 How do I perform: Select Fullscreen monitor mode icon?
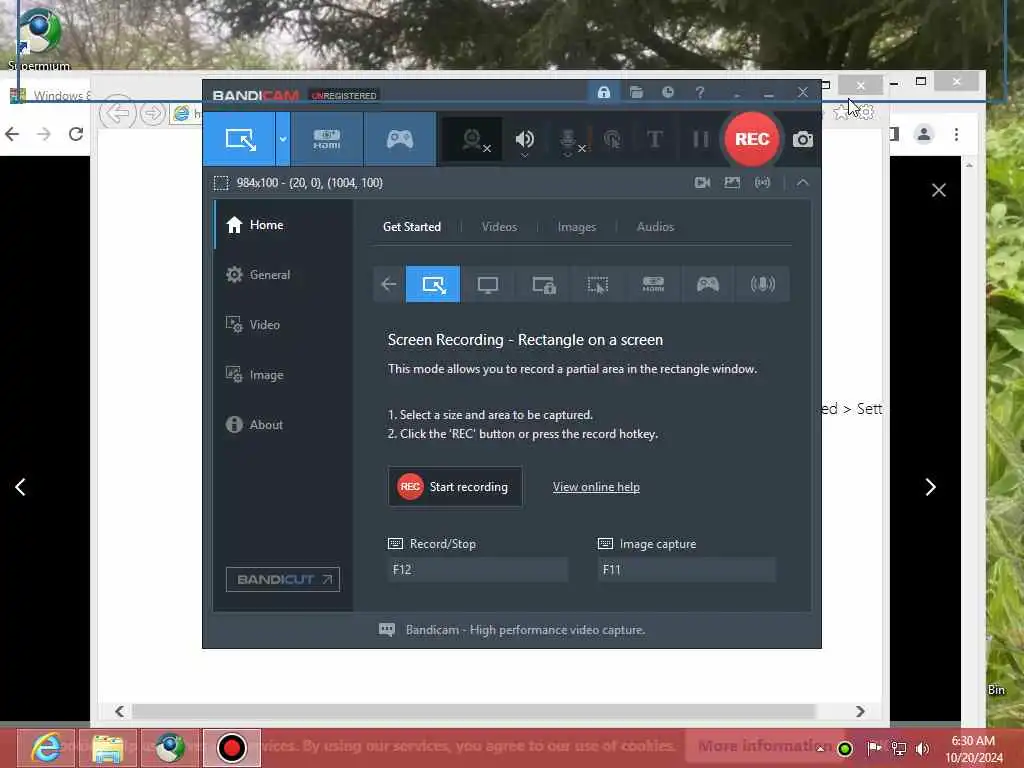pos(488,284)
